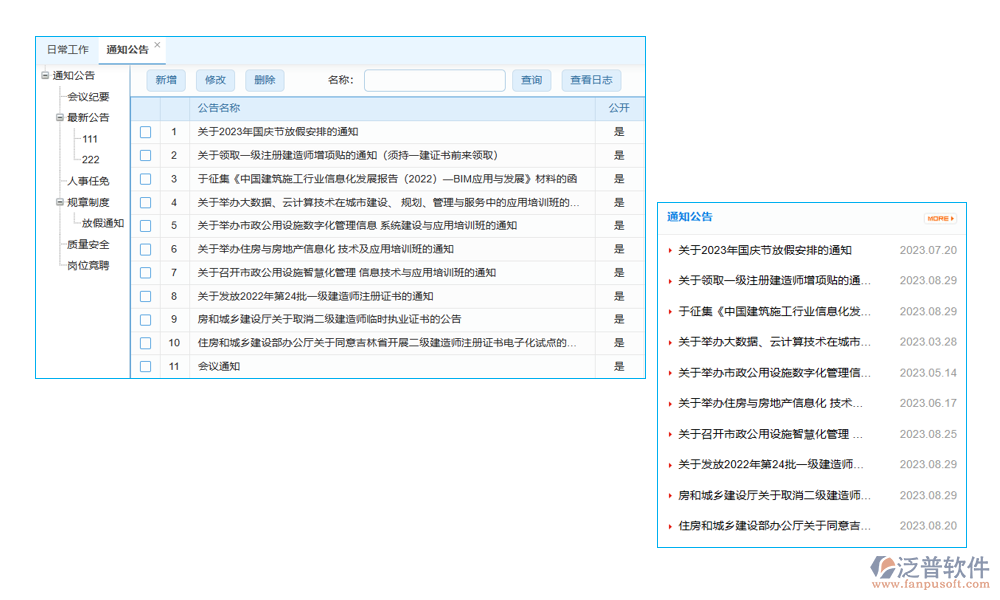
Task: Click the 查看日志 button
Action: (x=590, y=80)
